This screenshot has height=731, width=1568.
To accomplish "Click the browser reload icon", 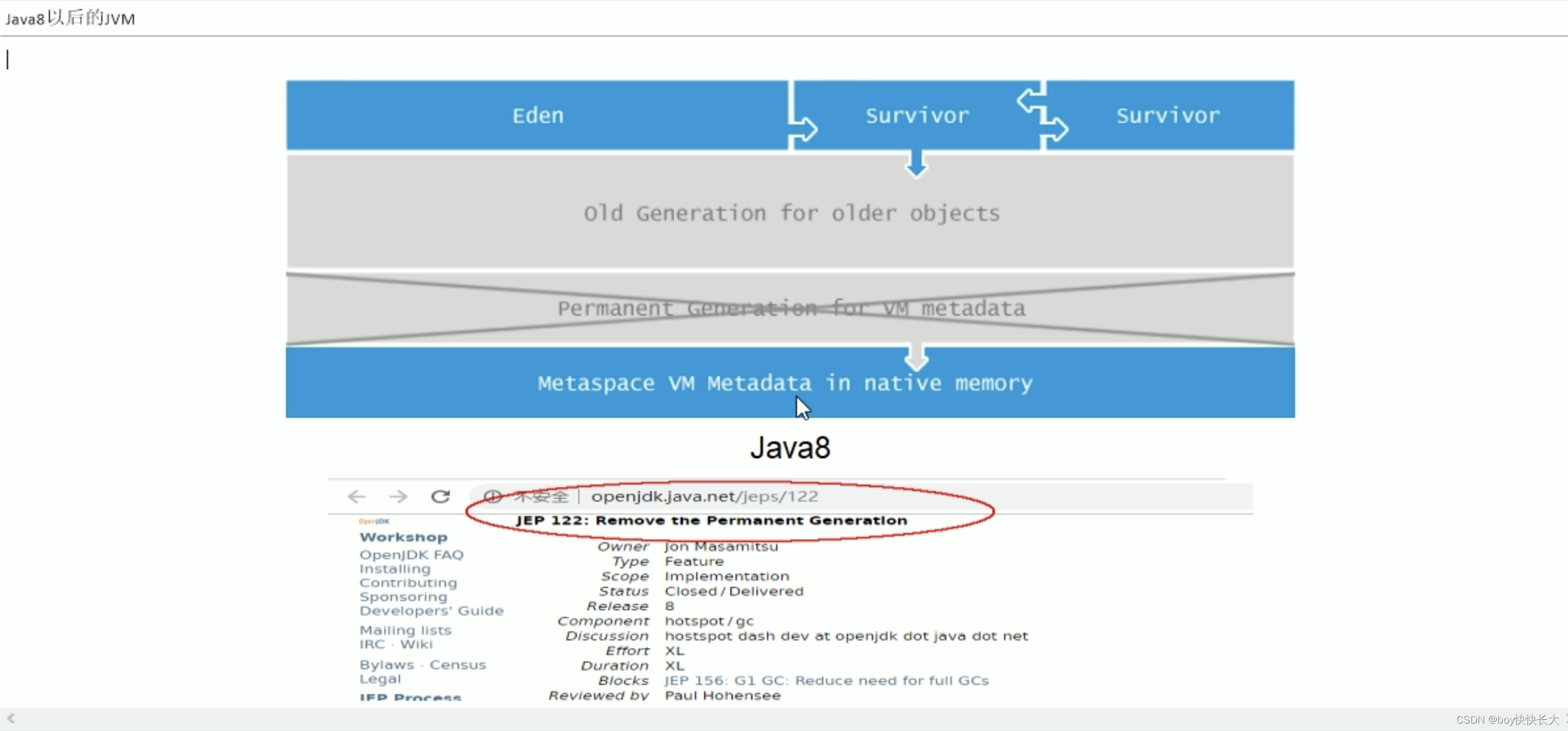I will coord(440,497).
